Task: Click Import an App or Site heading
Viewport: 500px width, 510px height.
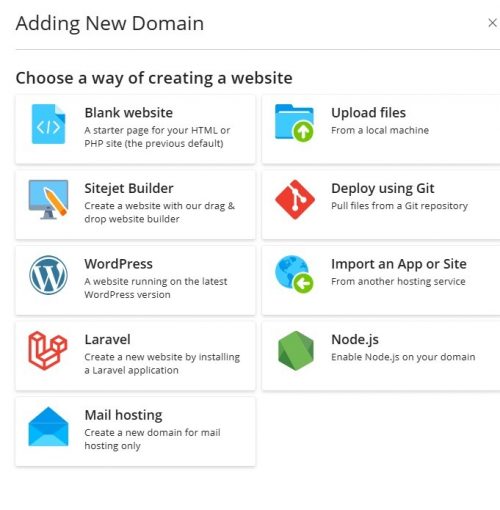Action: click(399, 264)
